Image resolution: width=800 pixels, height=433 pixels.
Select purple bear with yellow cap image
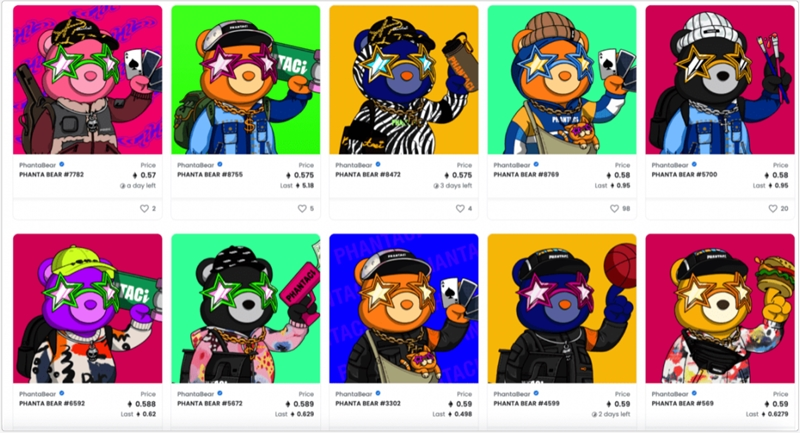click(x=88, y=309)
